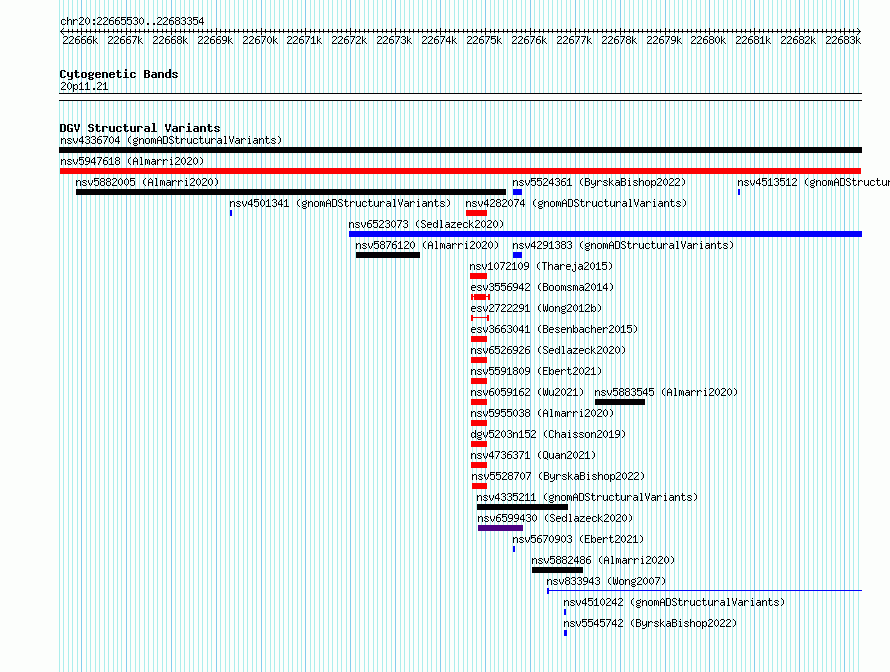Open nsv4282074 gnomAD variant label
Viewport: 890px width, 672px height.
coord(576,203)
